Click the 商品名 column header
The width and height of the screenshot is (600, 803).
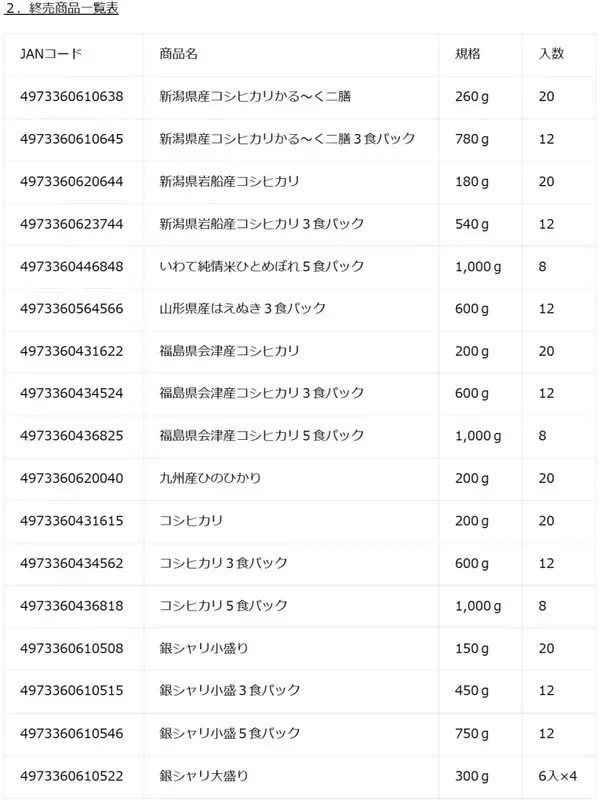point(179,54)
